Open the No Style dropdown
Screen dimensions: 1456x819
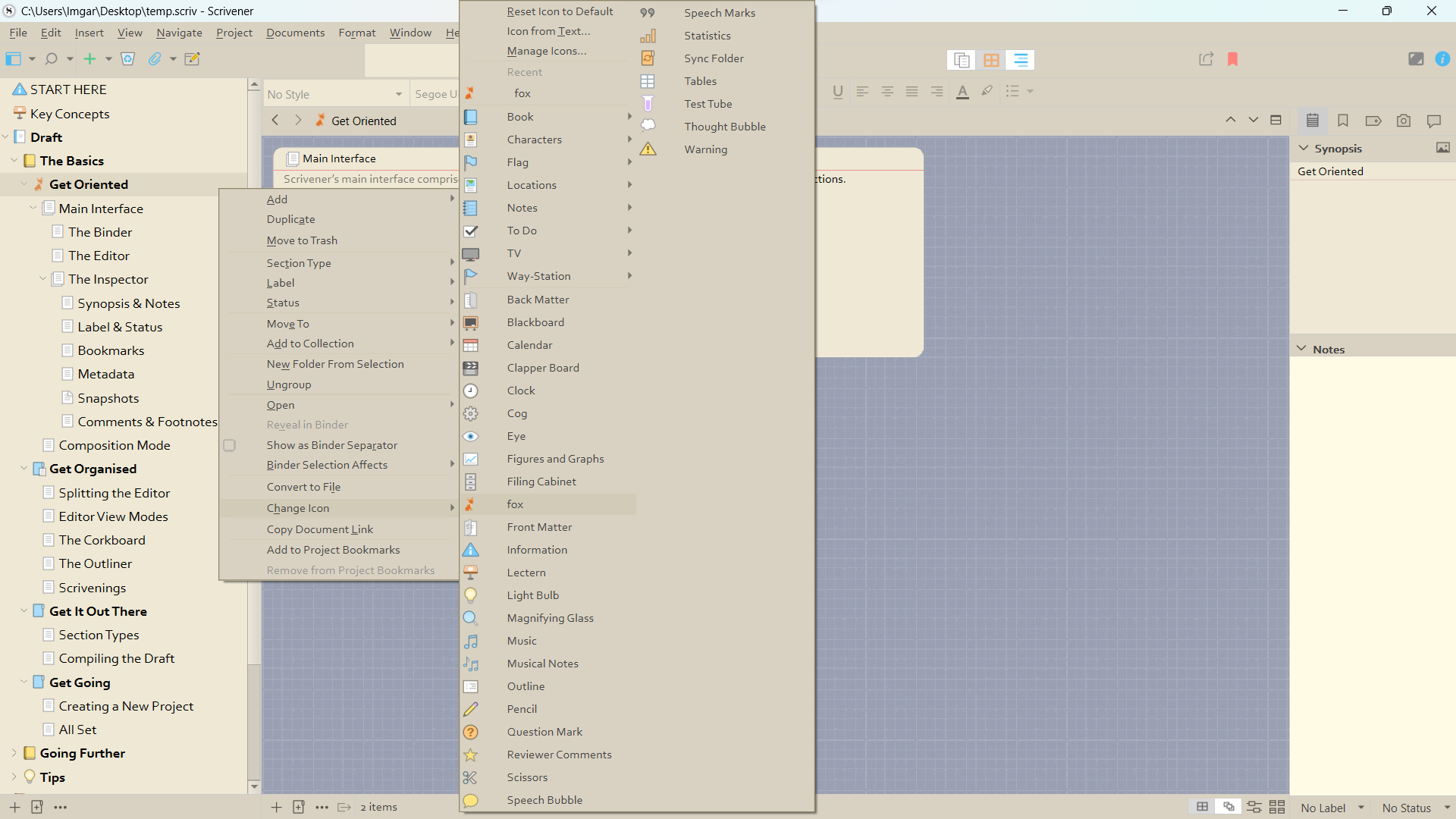(x=334, y=93)
